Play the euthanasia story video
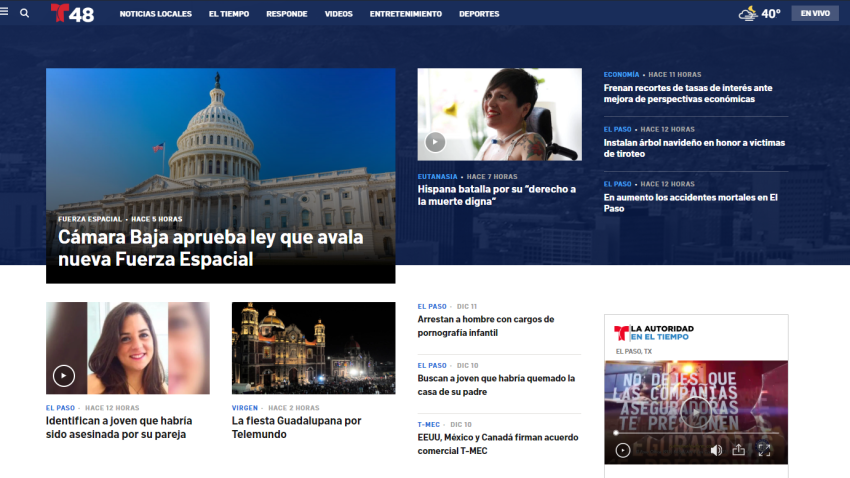This screenshot has height=478, width=850. click(x=435, y=142)
